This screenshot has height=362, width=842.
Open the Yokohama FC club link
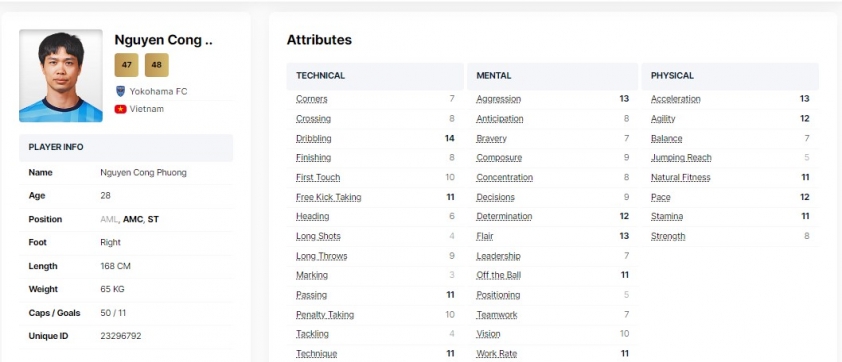click(158, 91)
